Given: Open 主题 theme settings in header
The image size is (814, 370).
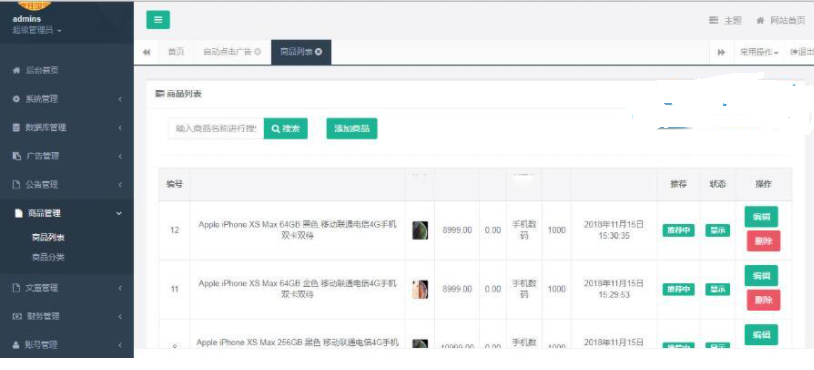Looking at the screenshot, I should (x=725, y=20).
